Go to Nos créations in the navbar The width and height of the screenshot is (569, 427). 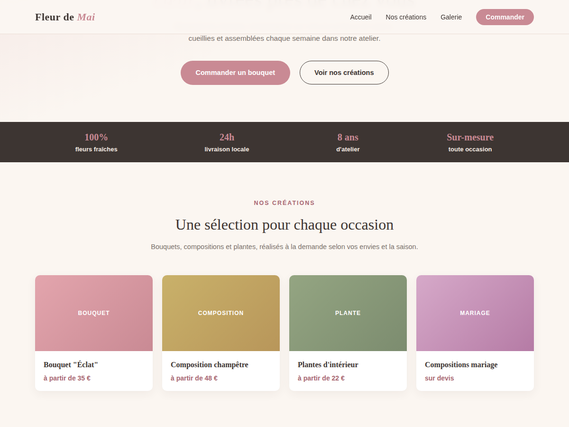(x=406, y=17)
